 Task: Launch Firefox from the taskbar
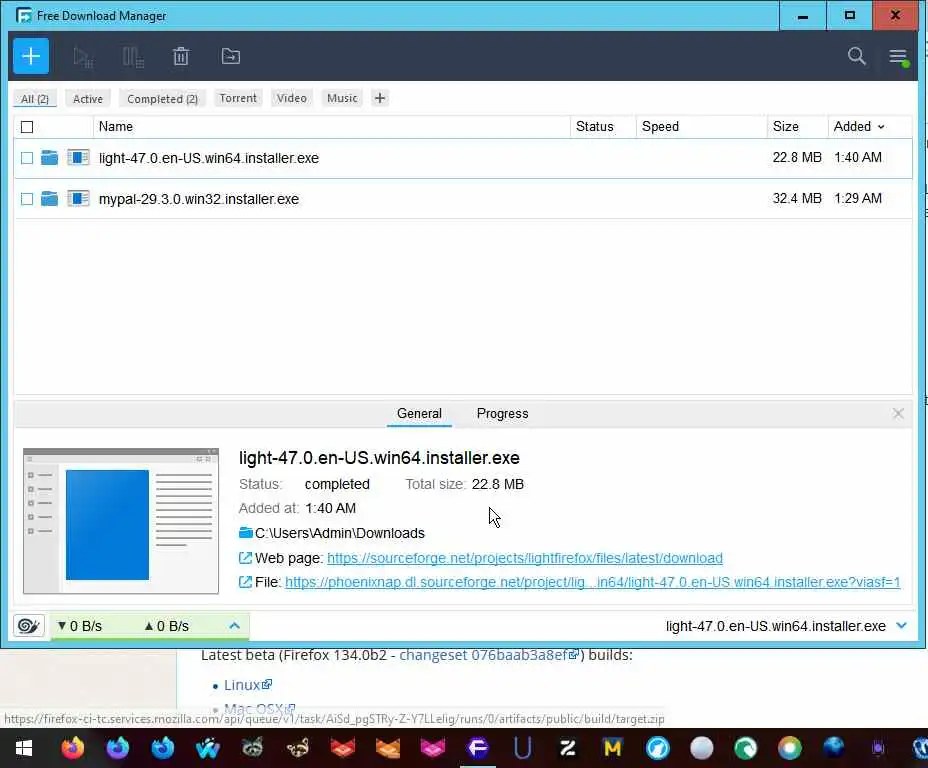tap(73, 748)
